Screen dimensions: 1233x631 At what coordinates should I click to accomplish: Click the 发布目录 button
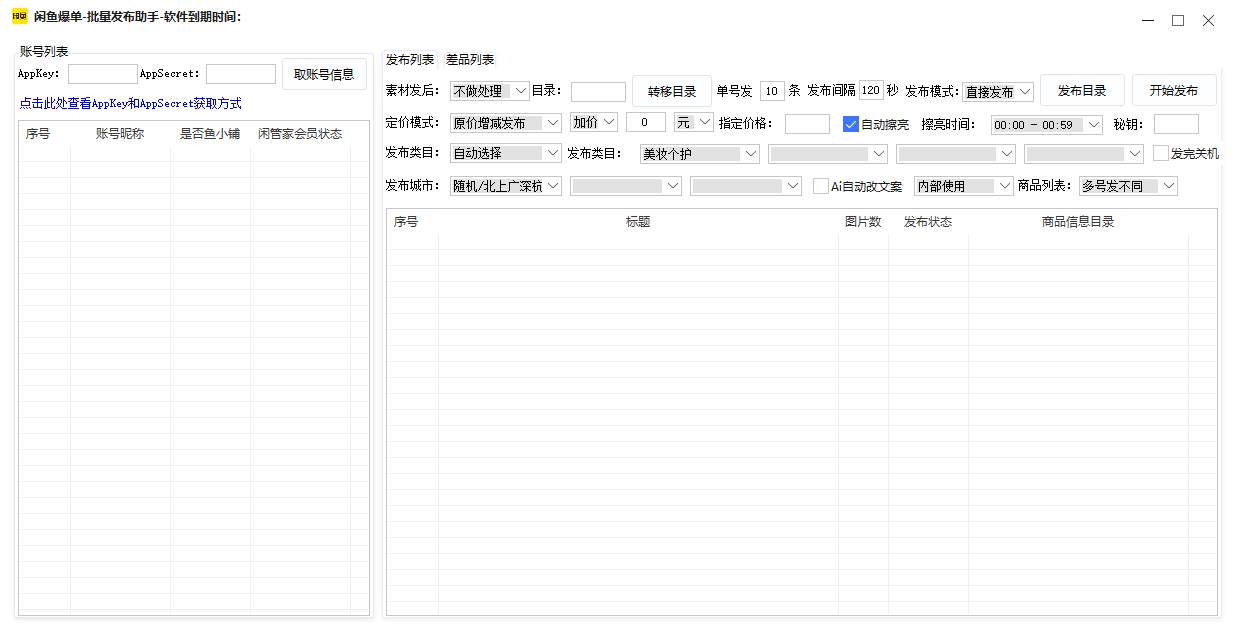tap(1082, 90)
